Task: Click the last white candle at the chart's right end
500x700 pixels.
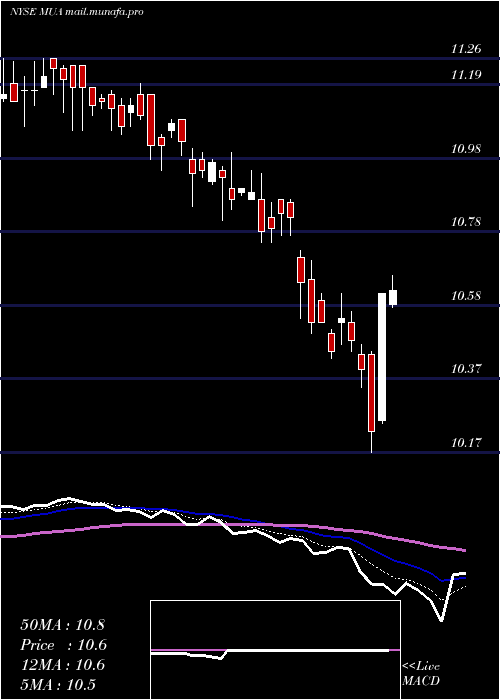Action: point(393,297)
